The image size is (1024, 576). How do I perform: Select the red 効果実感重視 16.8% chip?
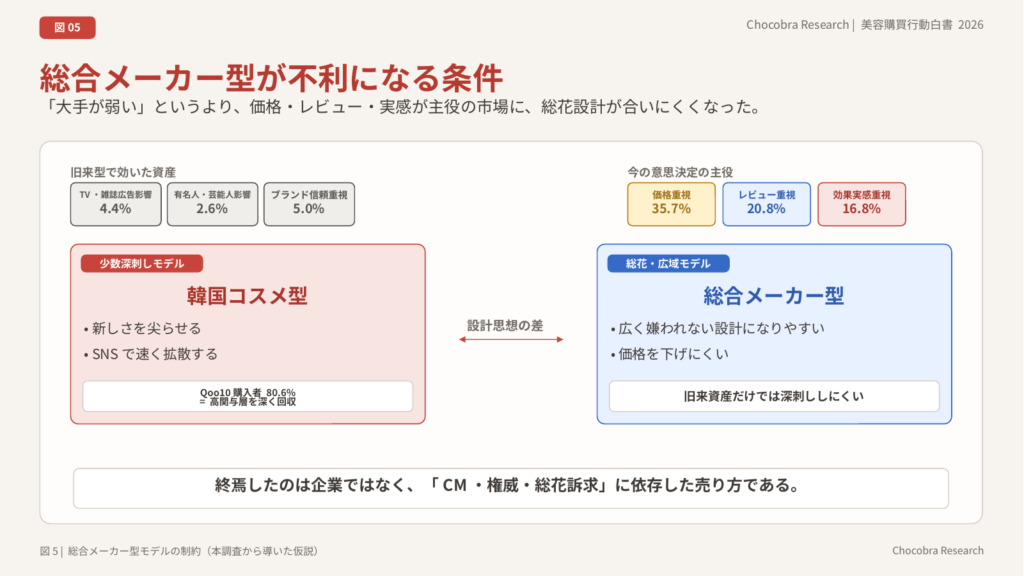coord(861,204)
